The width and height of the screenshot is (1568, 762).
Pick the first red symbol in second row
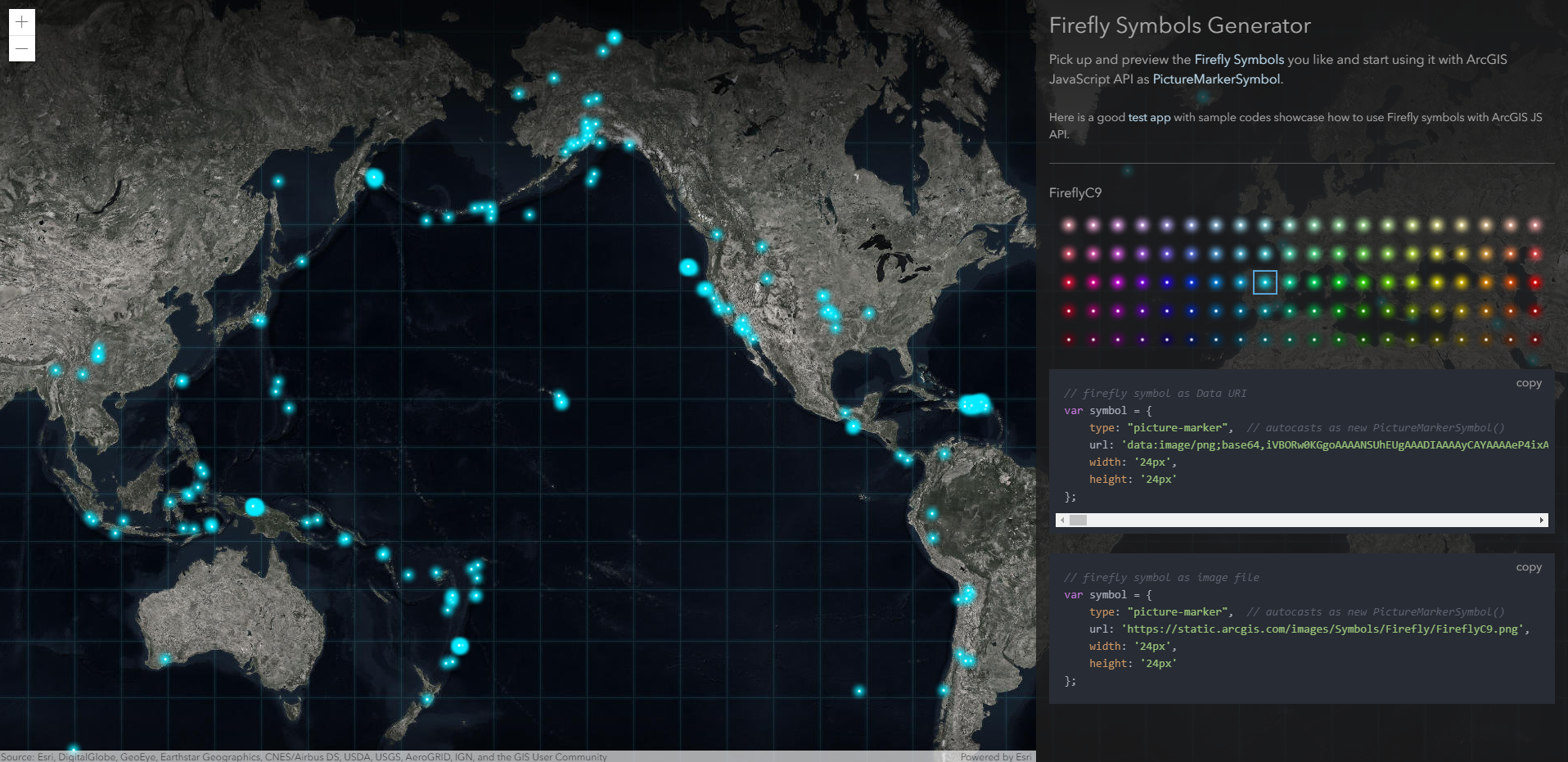pyautogui.click(x=1069, y=254)
